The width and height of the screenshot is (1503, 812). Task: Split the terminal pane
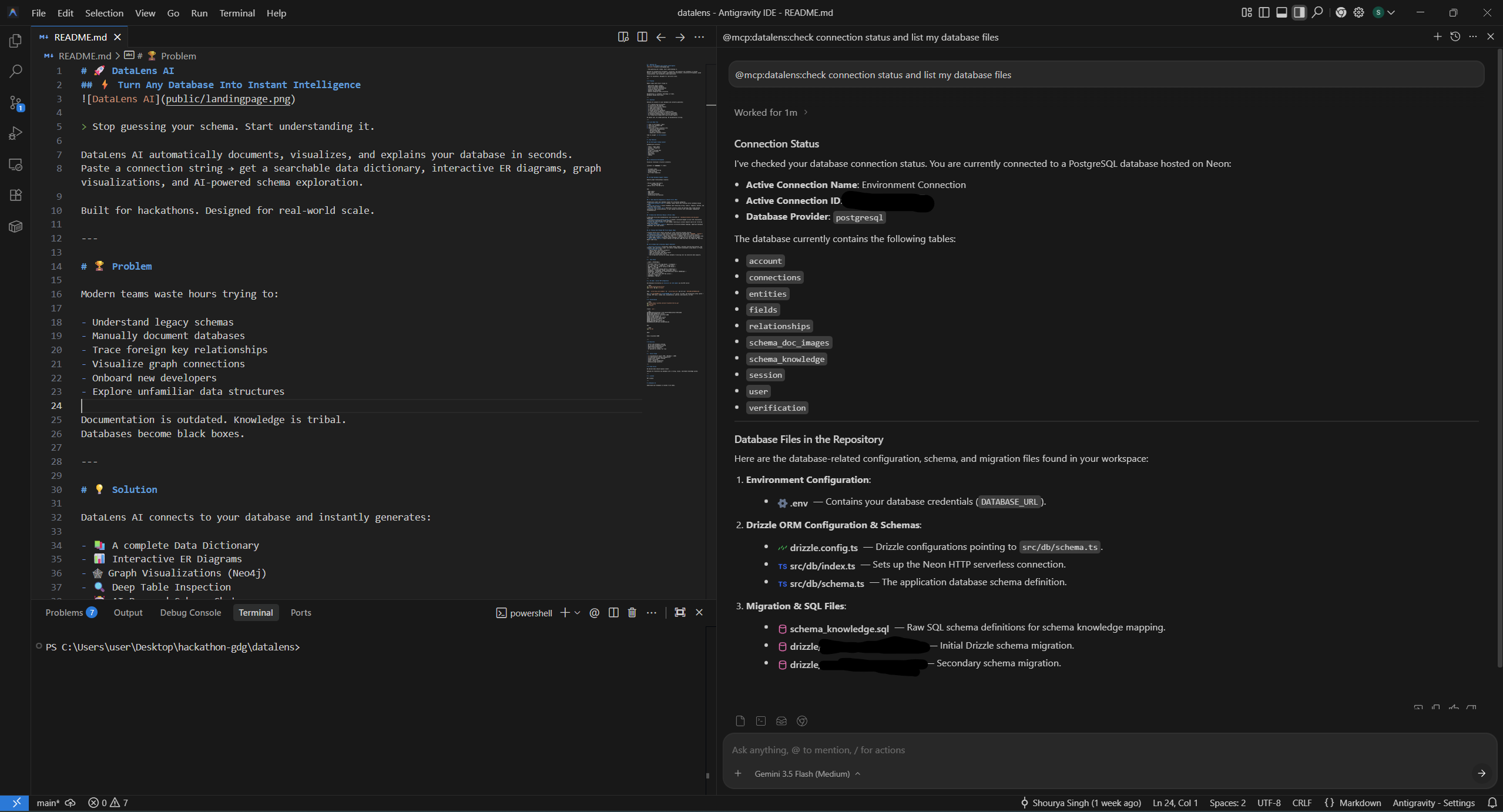613,612
